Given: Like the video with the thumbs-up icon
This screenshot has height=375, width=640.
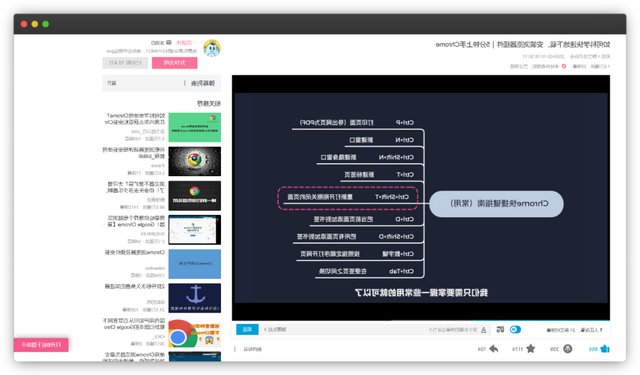Looking at the screenshot, I should [x=605, y=348].
